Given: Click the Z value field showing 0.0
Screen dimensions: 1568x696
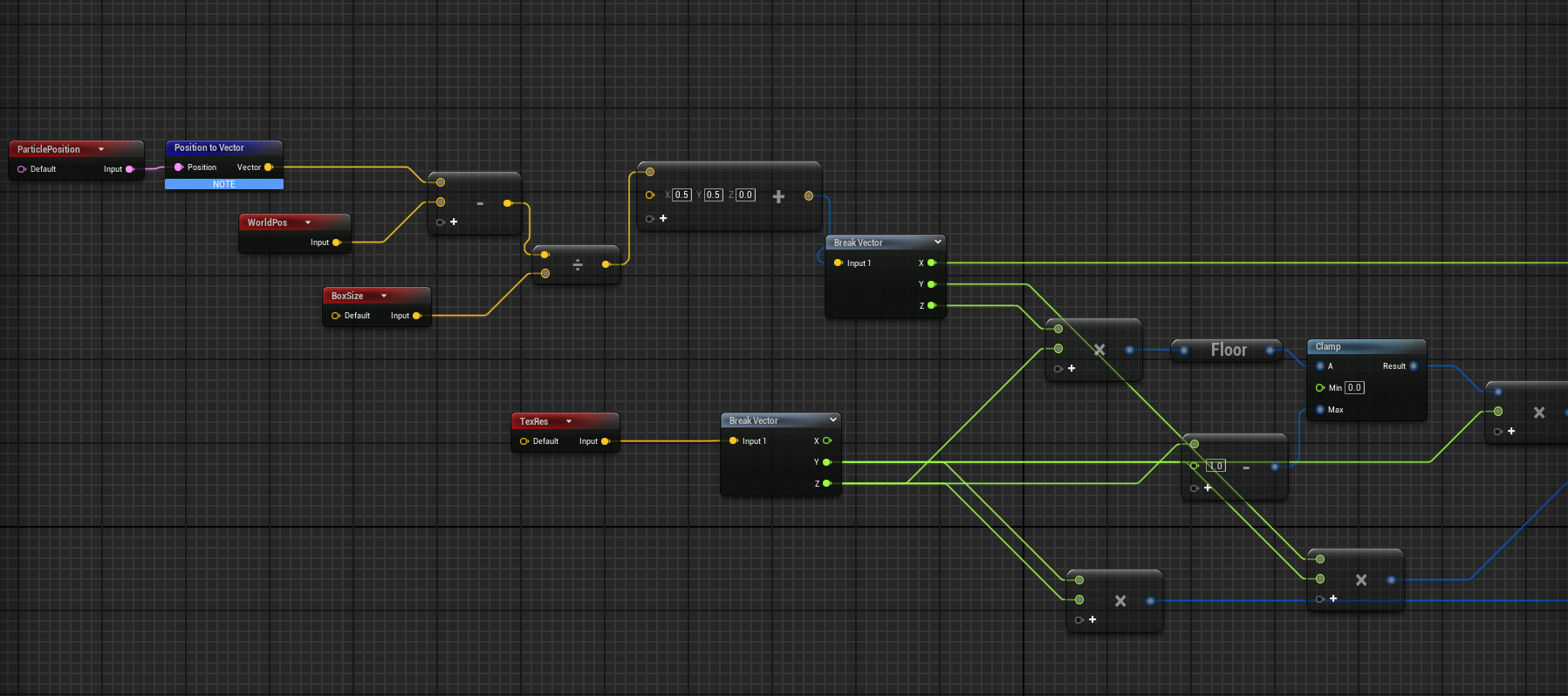Looking at the screenshot, I should click(x=745, y=195).
